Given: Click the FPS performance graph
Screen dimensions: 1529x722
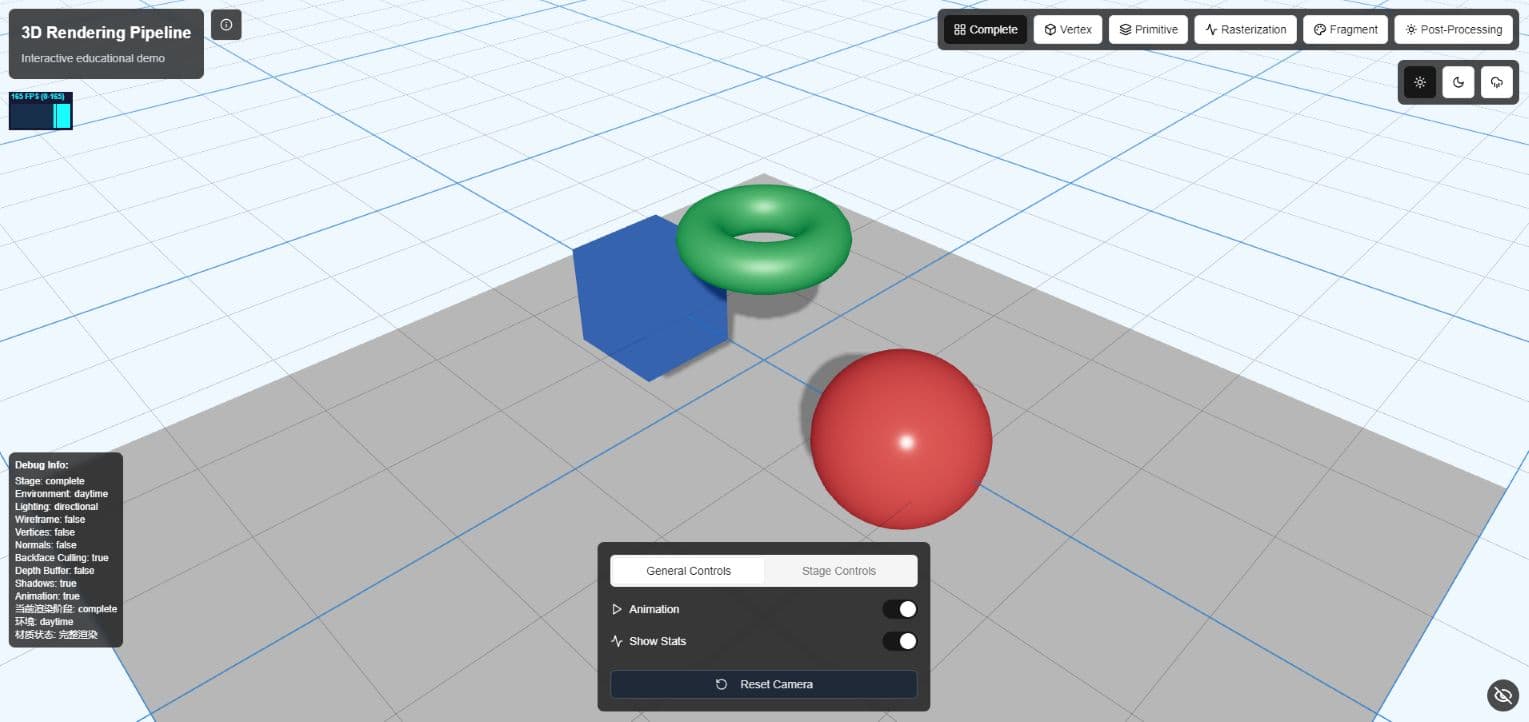Looking at the screenshot, I should click(x=40, y=111).
